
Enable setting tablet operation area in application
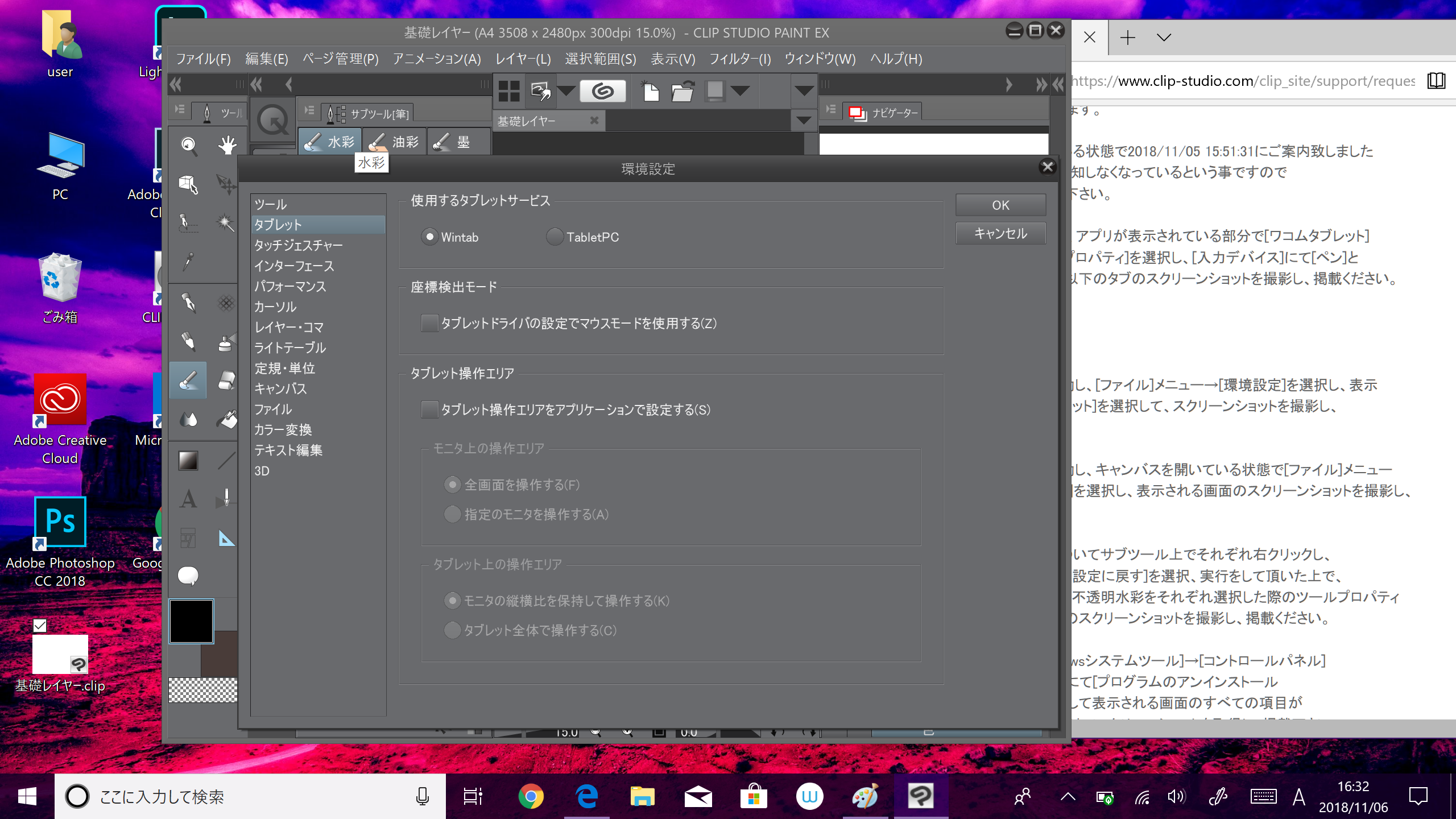[x=429, y=409]
